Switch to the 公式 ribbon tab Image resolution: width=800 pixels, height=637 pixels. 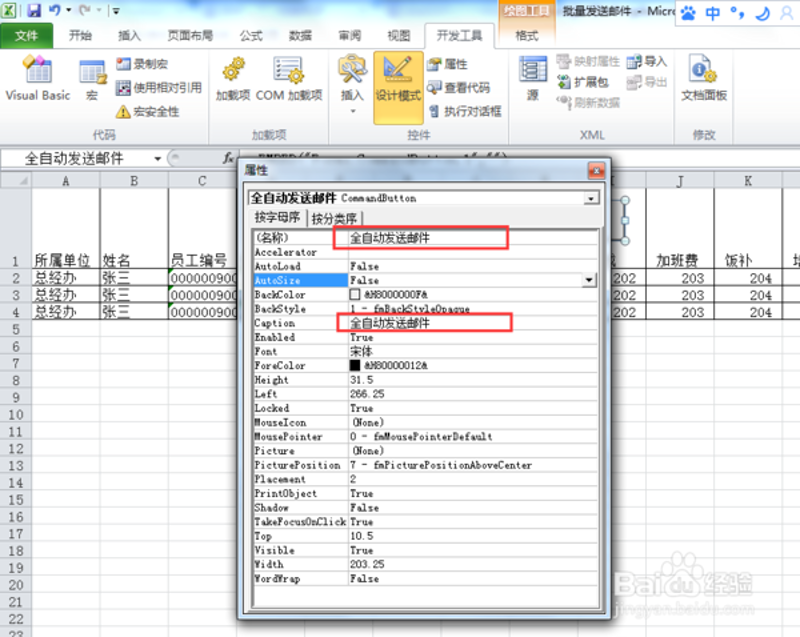point(251,36)
